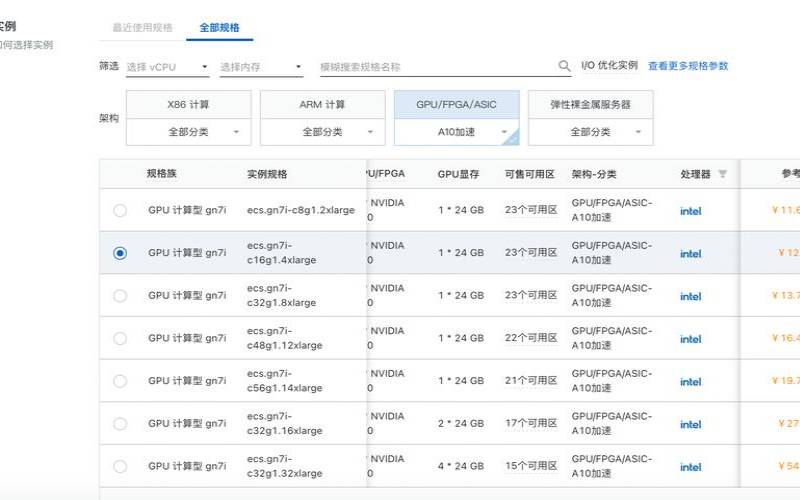Click ecs.gn7i-c56g1.14xlarge spec name

285,381
